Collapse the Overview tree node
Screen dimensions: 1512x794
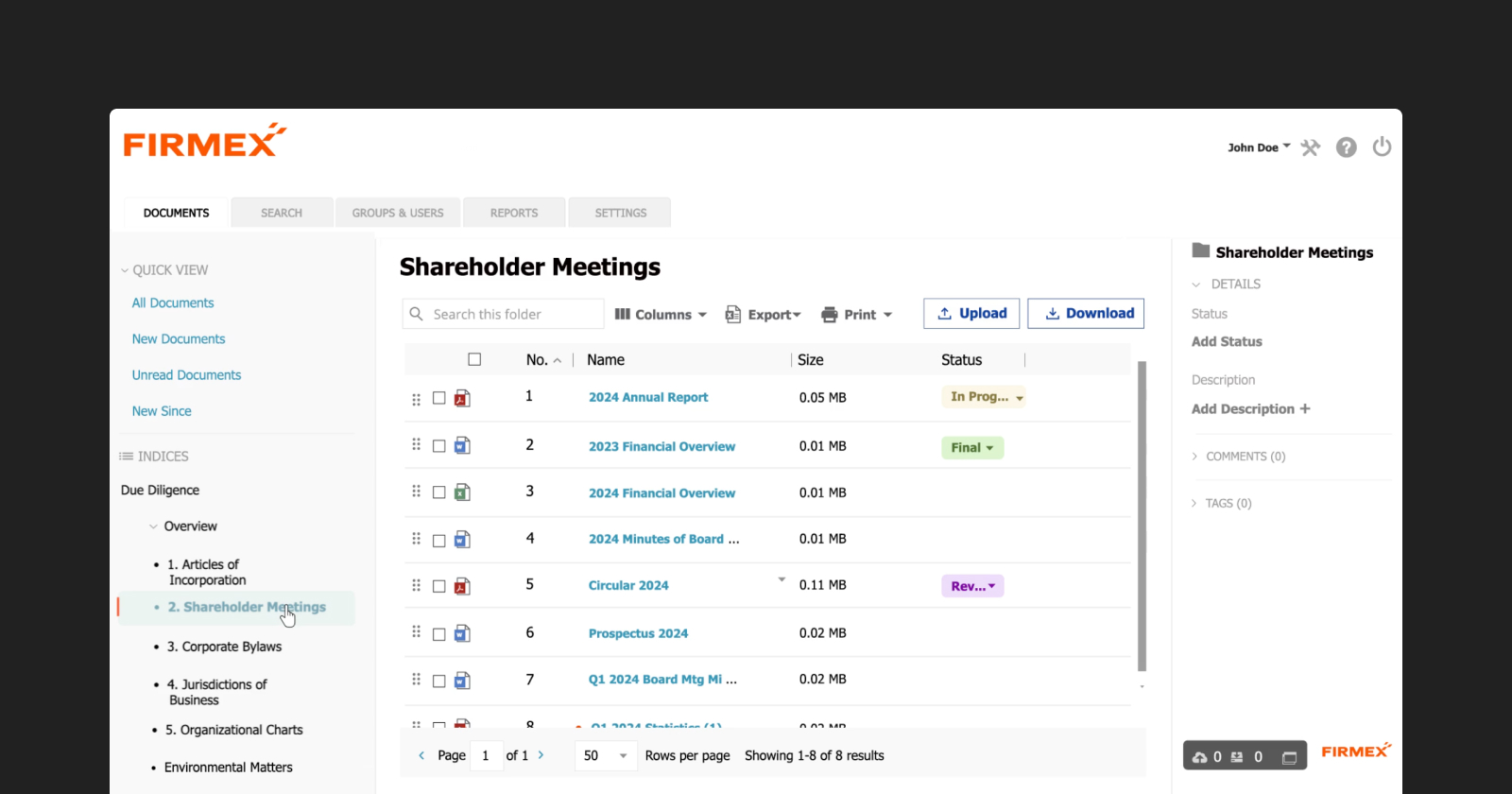point(153,526)
